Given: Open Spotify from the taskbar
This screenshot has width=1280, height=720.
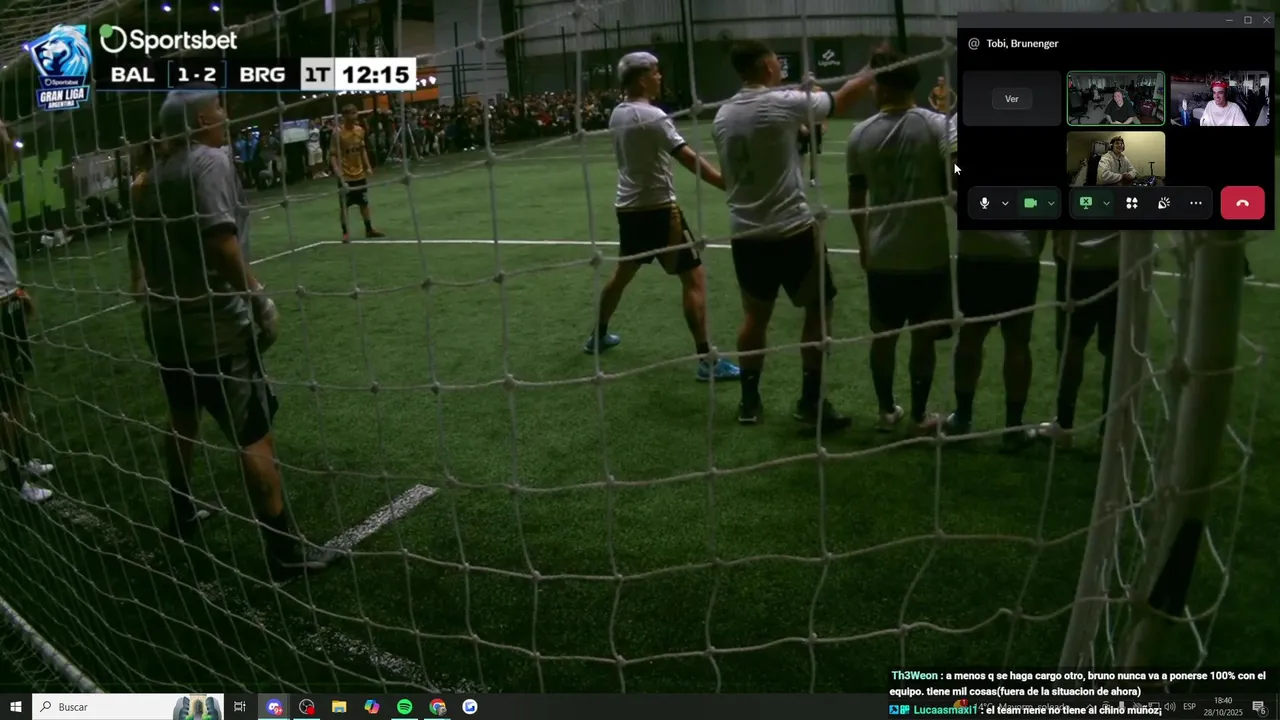Looking at the screenshot, I should click(405, 707).
